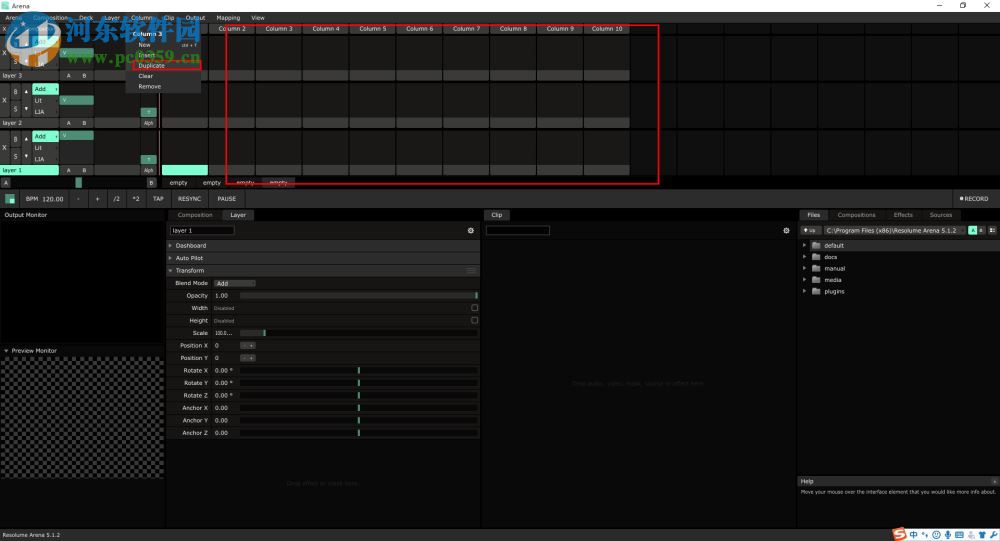Open layer 2 Add blend dropdown

[x=45, y=89]
